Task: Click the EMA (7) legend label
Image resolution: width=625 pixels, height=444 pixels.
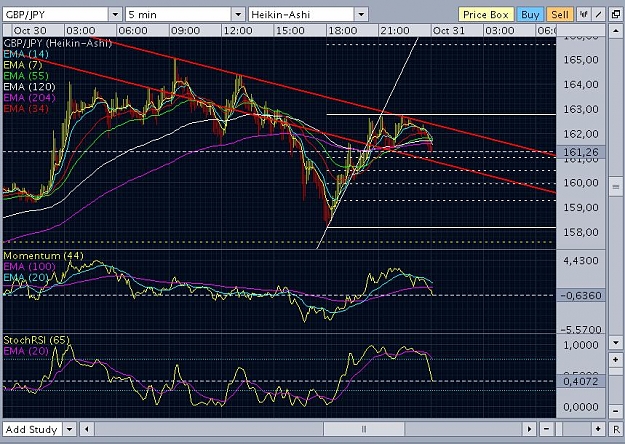Action: click(23, 65)
